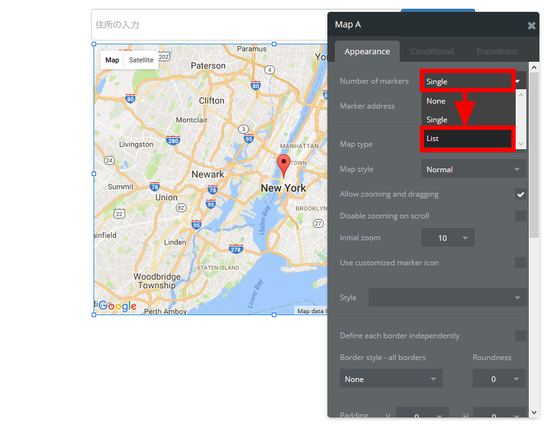Click the Clifton label on map
560x425 pixels.
[x=211, y=101]
